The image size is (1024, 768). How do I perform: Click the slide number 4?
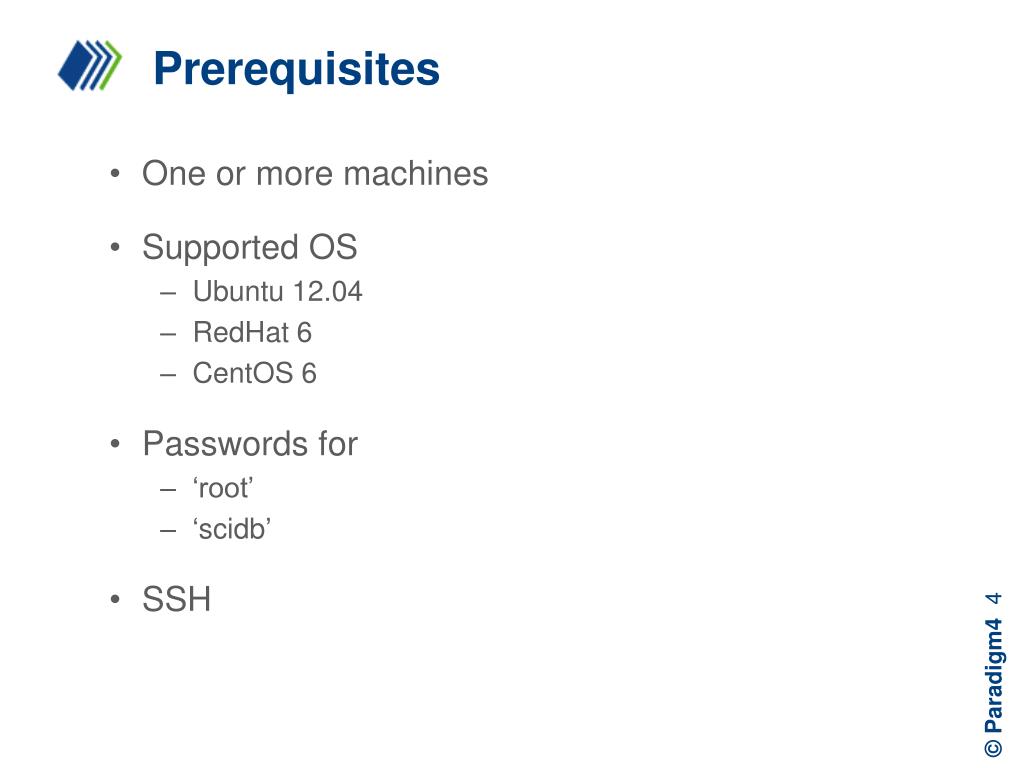pos(993,599)
